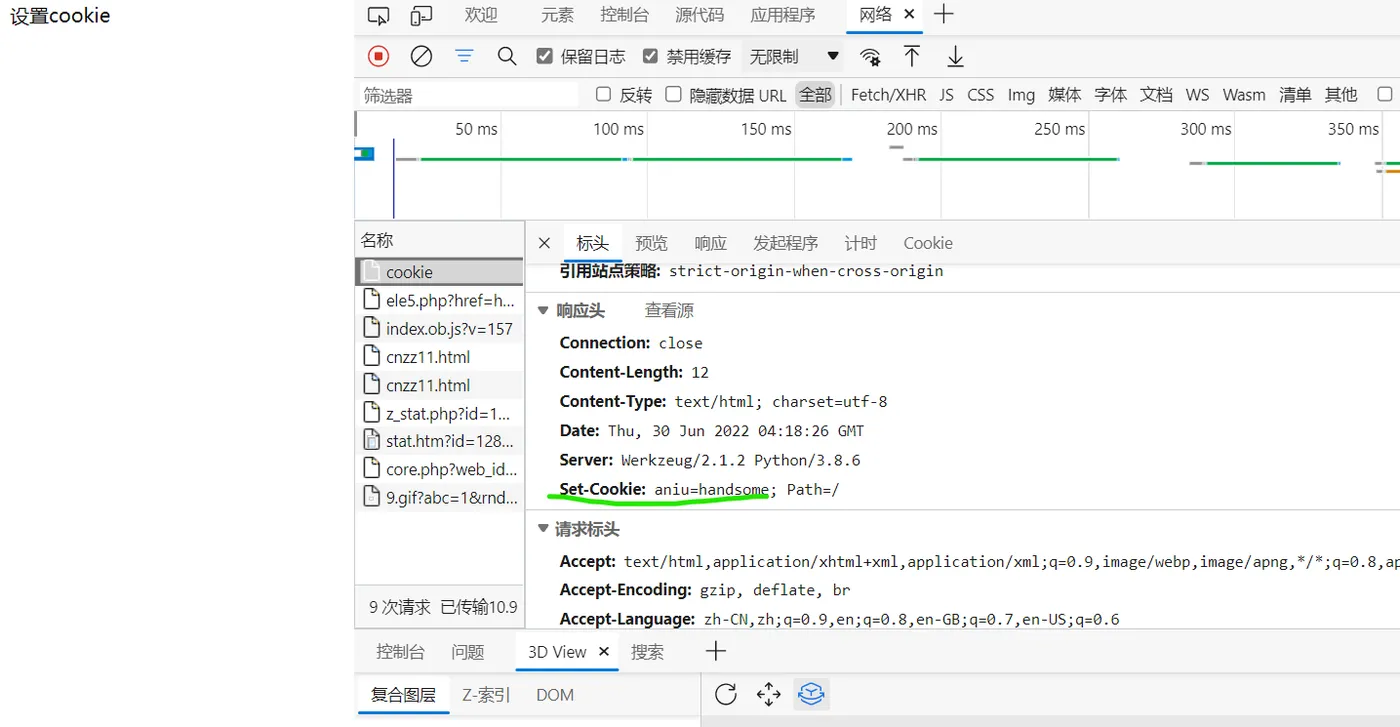Viewport: 1400px width, 727px height.
Task: Open the drawer 控制台 tab
Action: click(x=400, y=652)
